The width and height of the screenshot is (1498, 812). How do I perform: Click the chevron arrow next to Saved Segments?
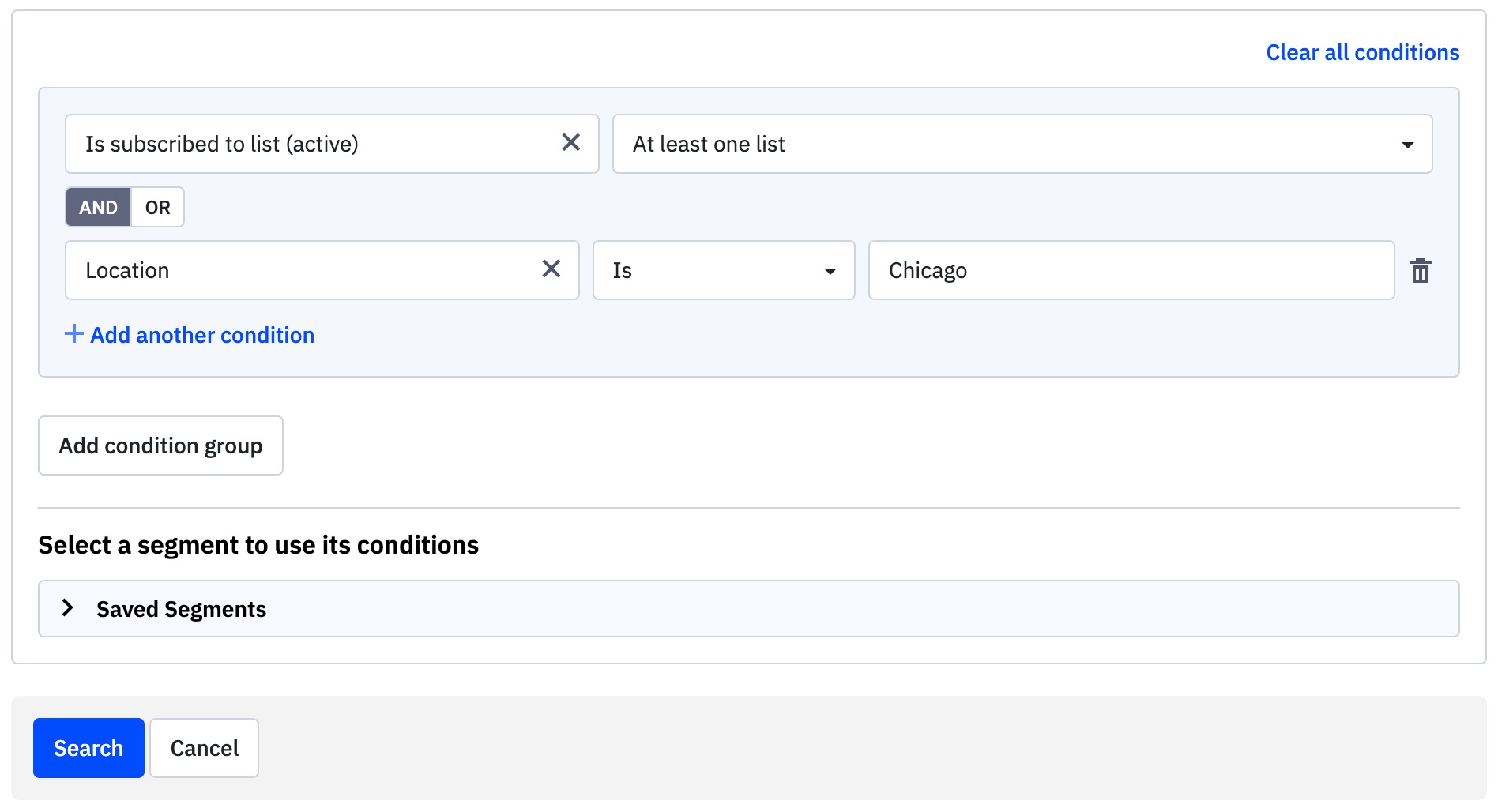pos(68,607)
